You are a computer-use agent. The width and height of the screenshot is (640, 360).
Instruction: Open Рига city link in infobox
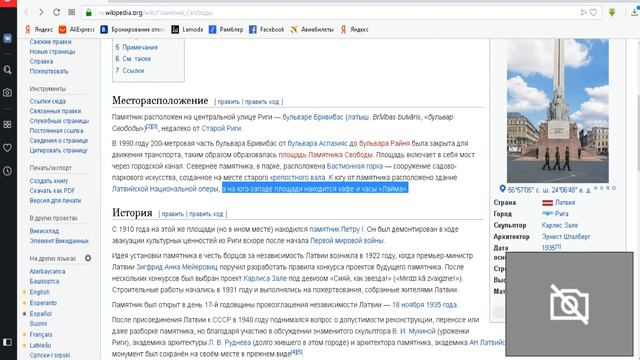coord(561,214)
